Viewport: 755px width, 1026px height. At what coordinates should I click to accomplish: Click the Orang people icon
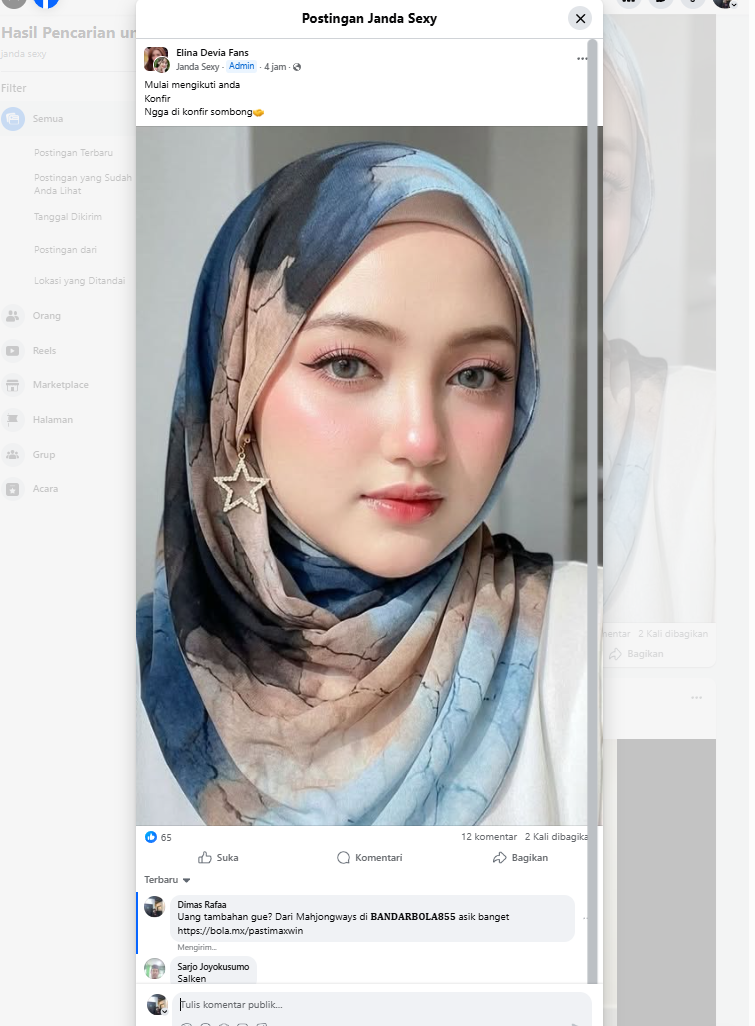click(12, 316)
